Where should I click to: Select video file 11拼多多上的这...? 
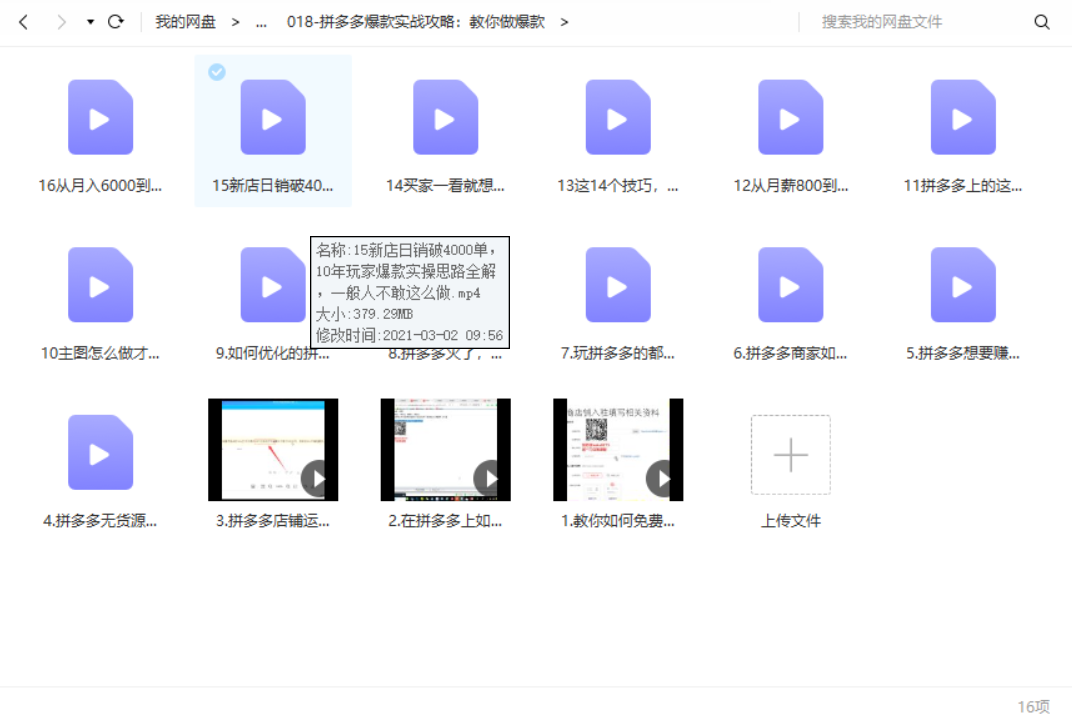coord(963,117)
